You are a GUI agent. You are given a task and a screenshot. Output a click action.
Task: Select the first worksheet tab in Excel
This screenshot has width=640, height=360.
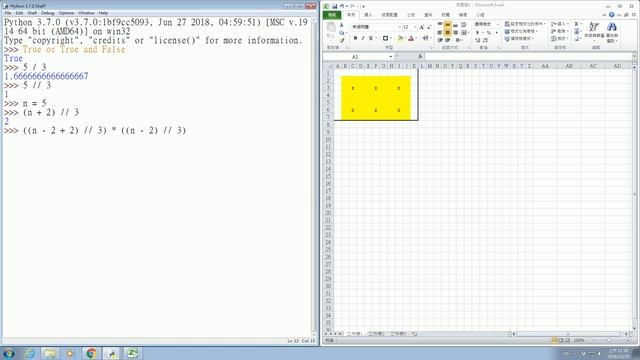click(x=354, y=334)
